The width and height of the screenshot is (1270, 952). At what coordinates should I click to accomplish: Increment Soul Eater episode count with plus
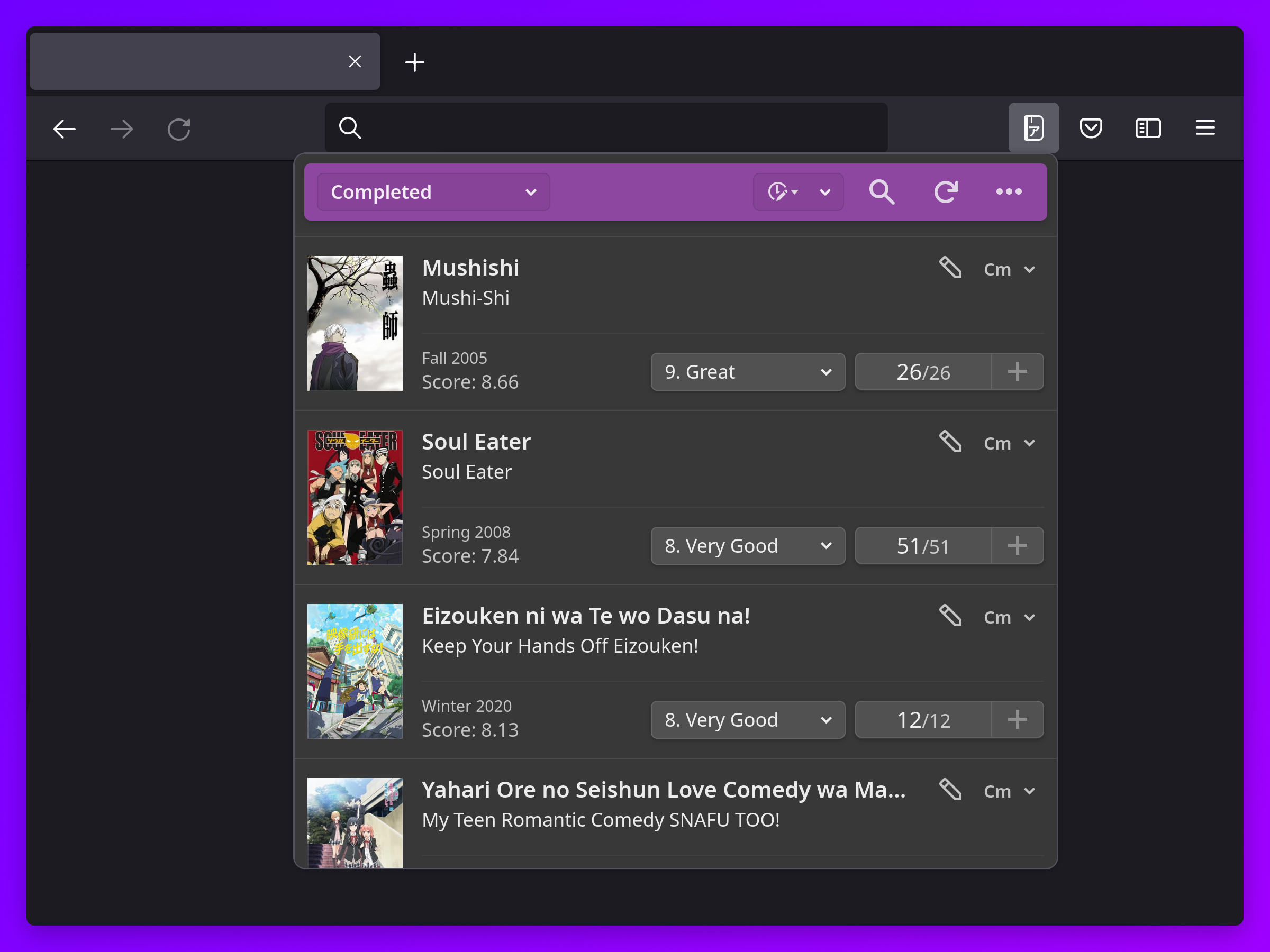click(1017, 546)
